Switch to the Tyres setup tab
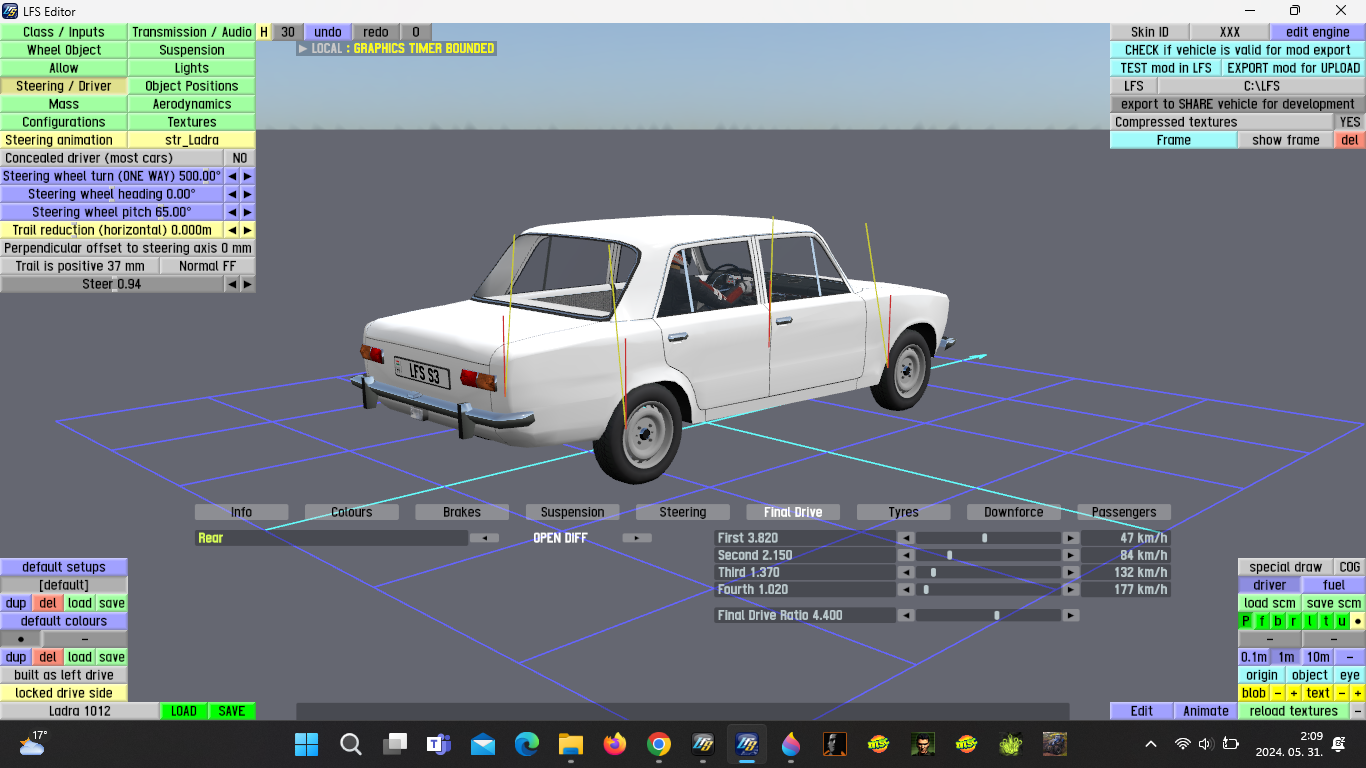 (903, 512)
